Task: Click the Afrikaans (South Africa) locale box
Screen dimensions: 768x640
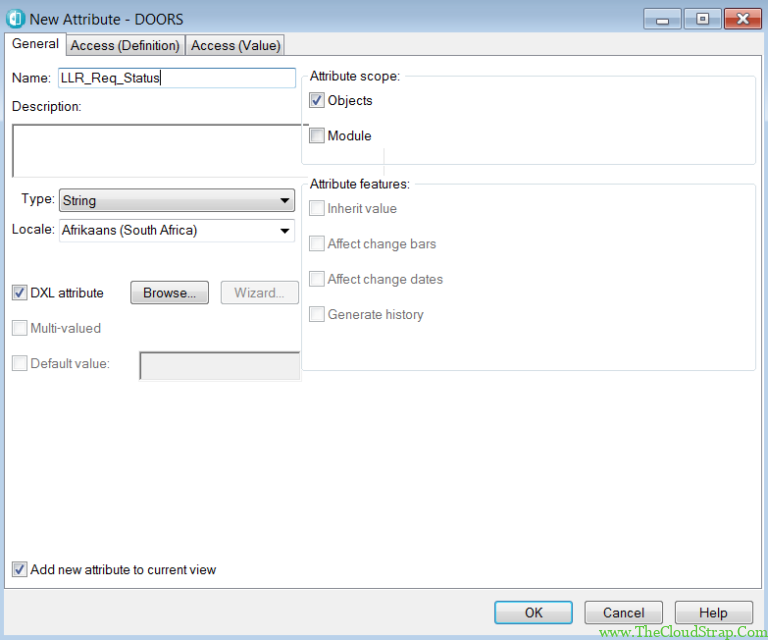Action: tap(165, 231)
